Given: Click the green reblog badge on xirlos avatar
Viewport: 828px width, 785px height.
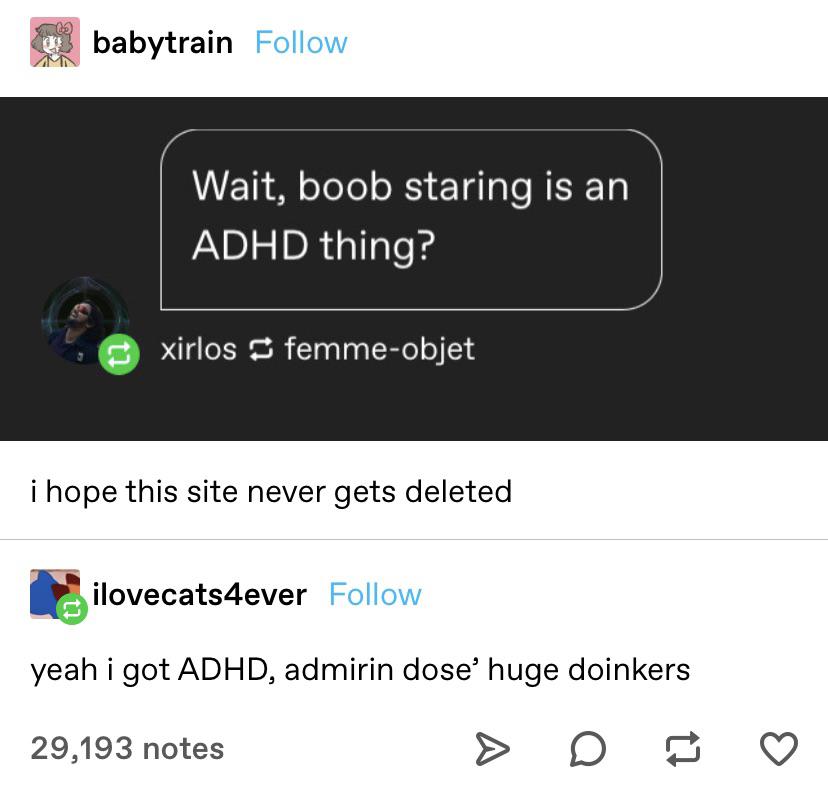Looking at the screenshot, I should click(x=119, y=354).
